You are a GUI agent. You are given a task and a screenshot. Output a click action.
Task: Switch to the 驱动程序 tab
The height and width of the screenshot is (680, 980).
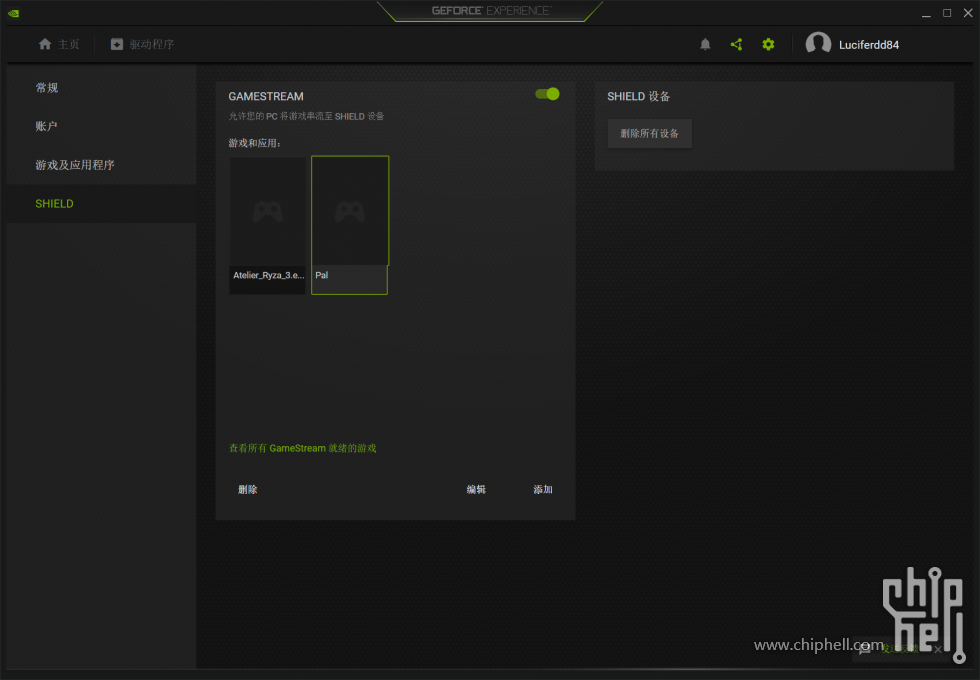click(142, 44)
